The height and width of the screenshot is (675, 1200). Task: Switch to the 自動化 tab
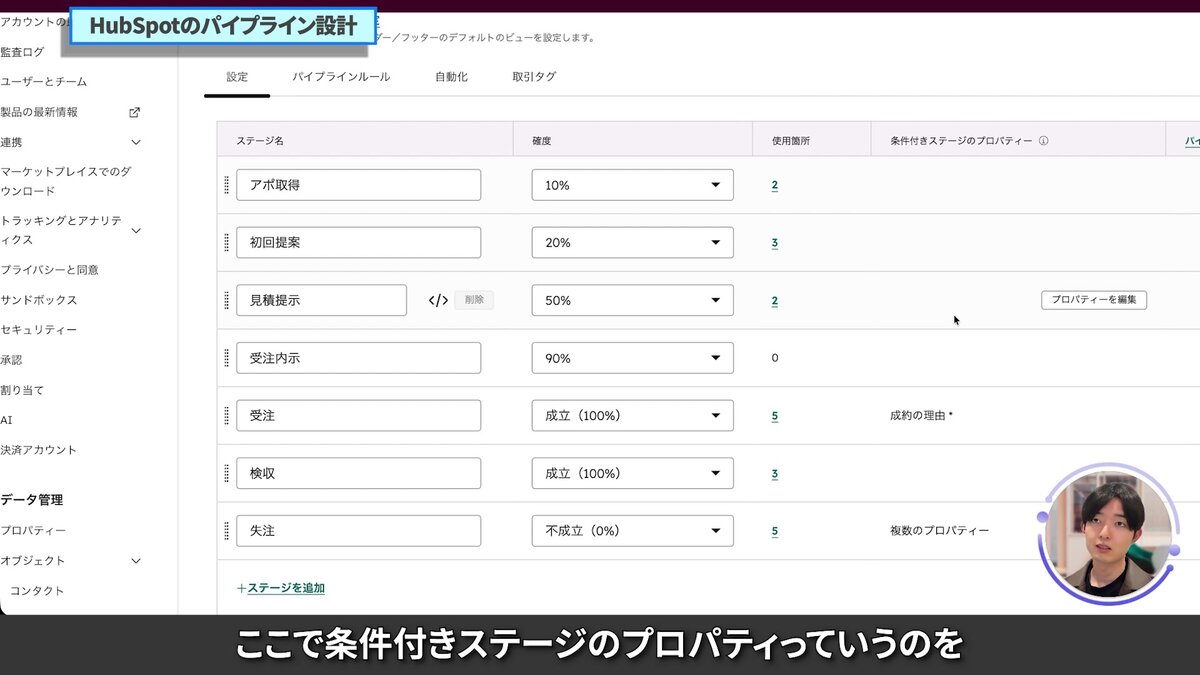click(x=451, y=77)
